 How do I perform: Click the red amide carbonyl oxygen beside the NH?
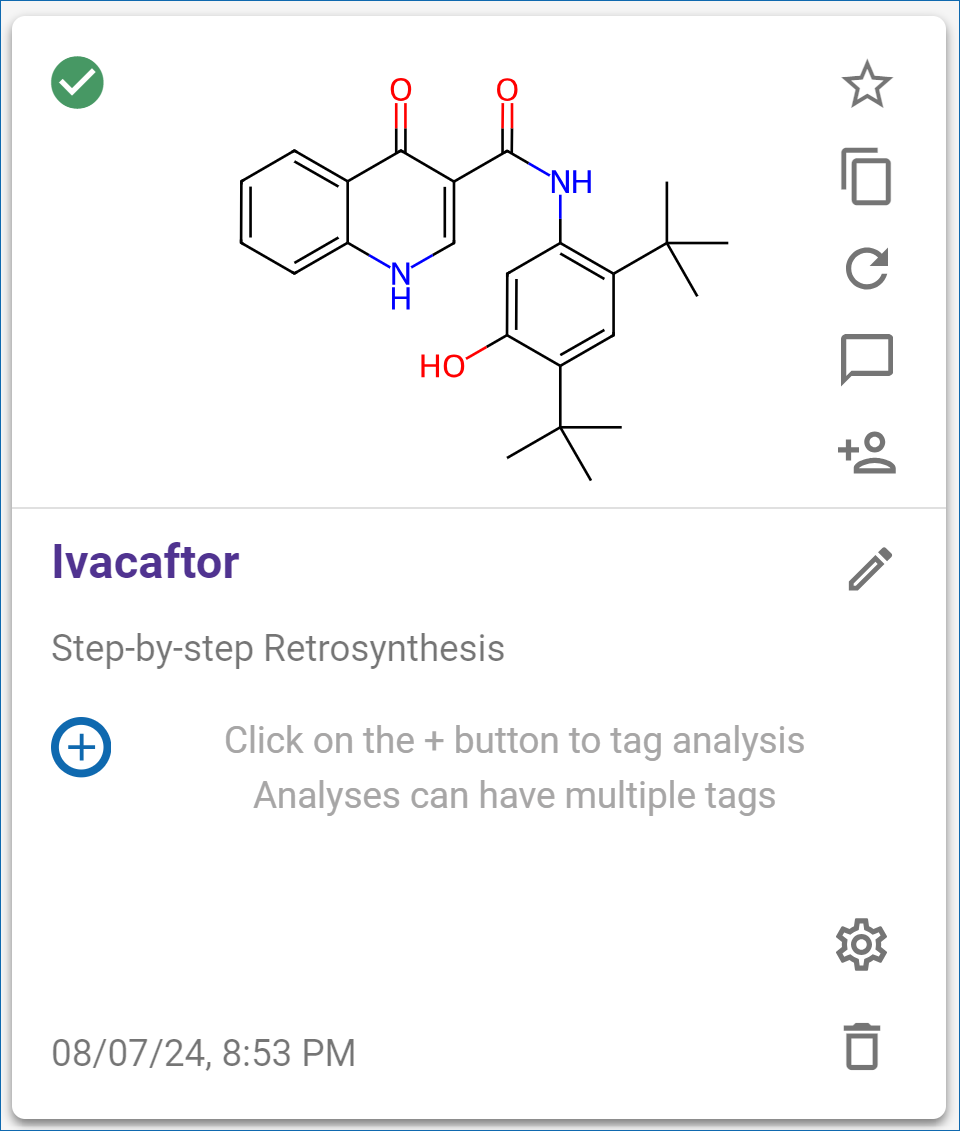coord(507,91)
